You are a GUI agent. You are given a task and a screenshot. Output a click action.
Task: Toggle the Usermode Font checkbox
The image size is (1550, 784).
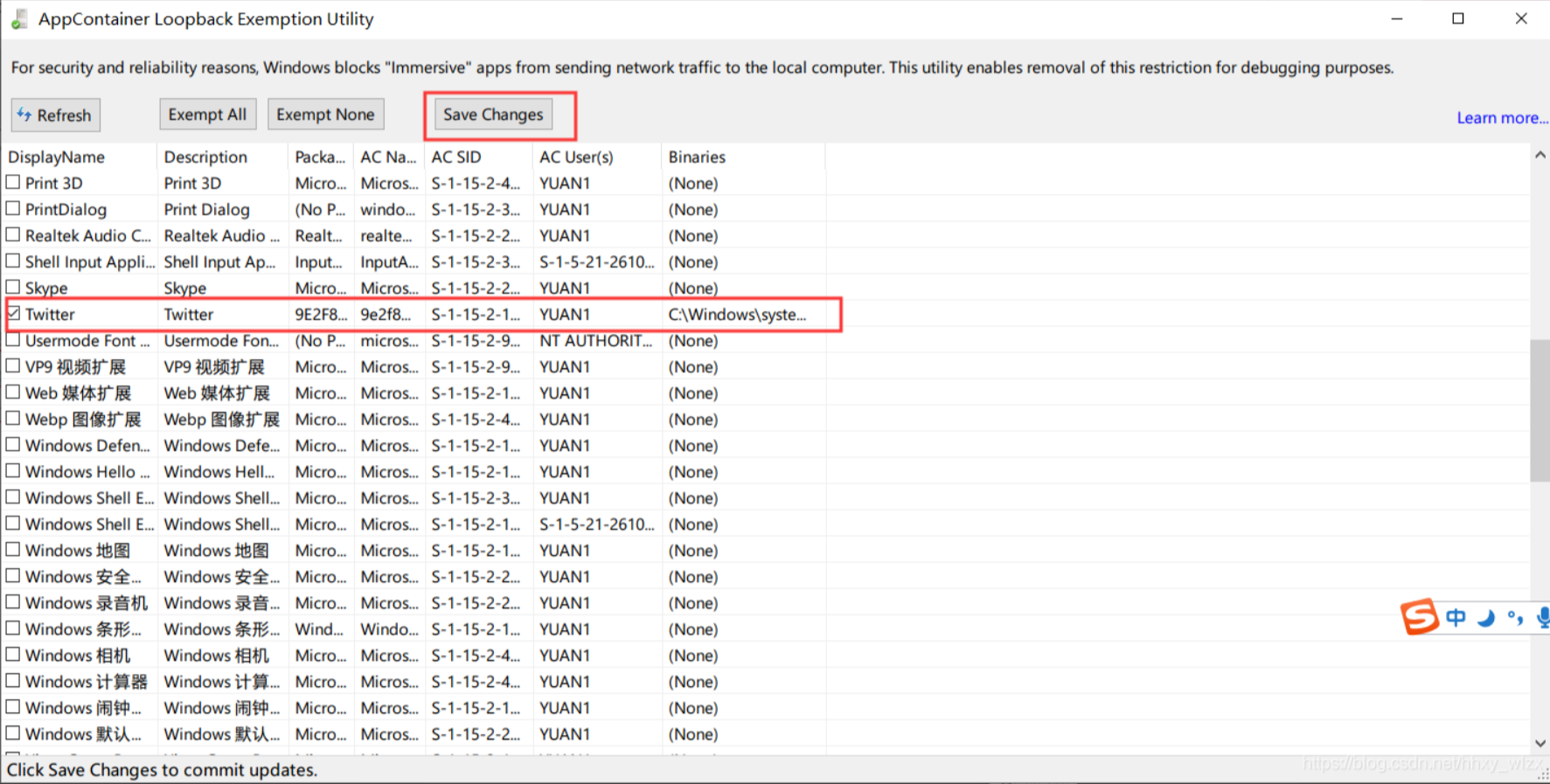click(x=13, y=340)
